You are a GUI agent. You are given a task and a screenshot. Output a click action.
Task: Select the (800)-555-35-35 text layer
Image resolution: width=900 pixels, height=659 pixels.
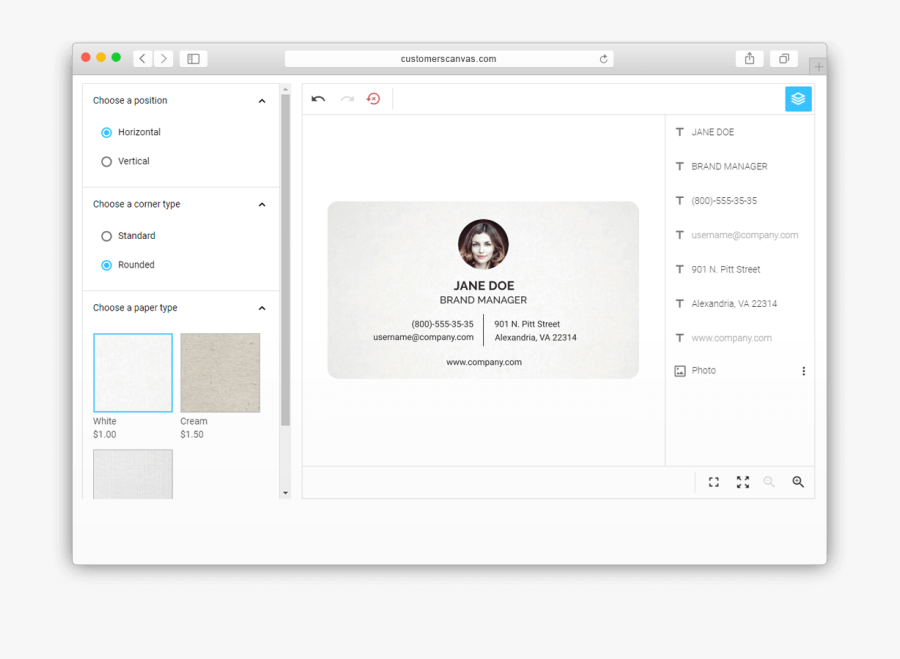[724, 201]
